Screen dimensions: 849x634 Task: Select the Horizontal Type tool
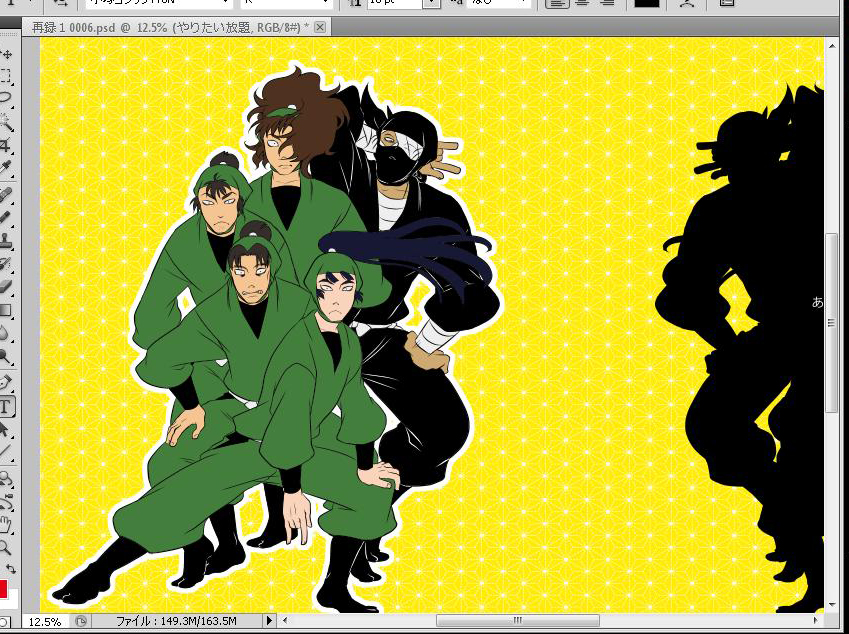[6, 406]
